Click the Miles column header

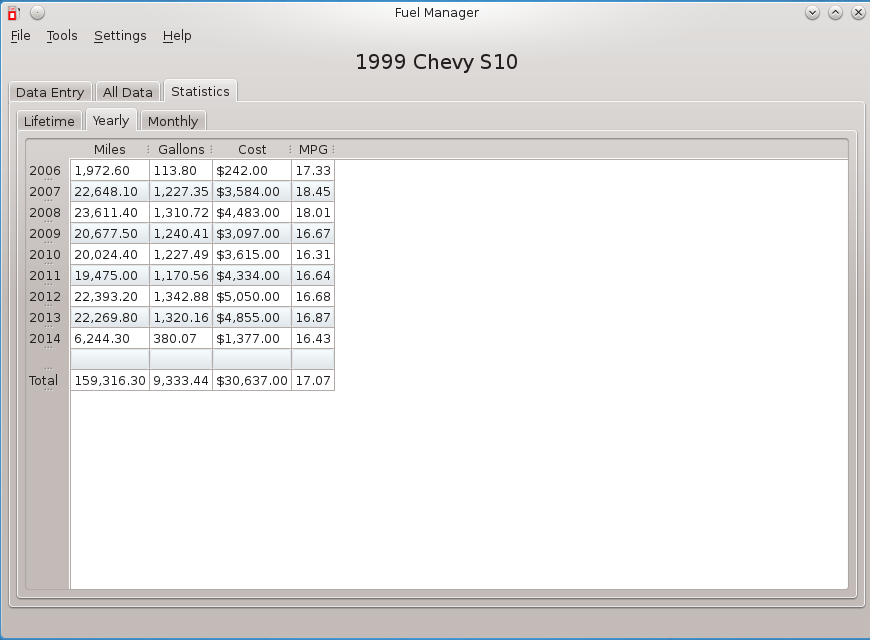point(109,149)
